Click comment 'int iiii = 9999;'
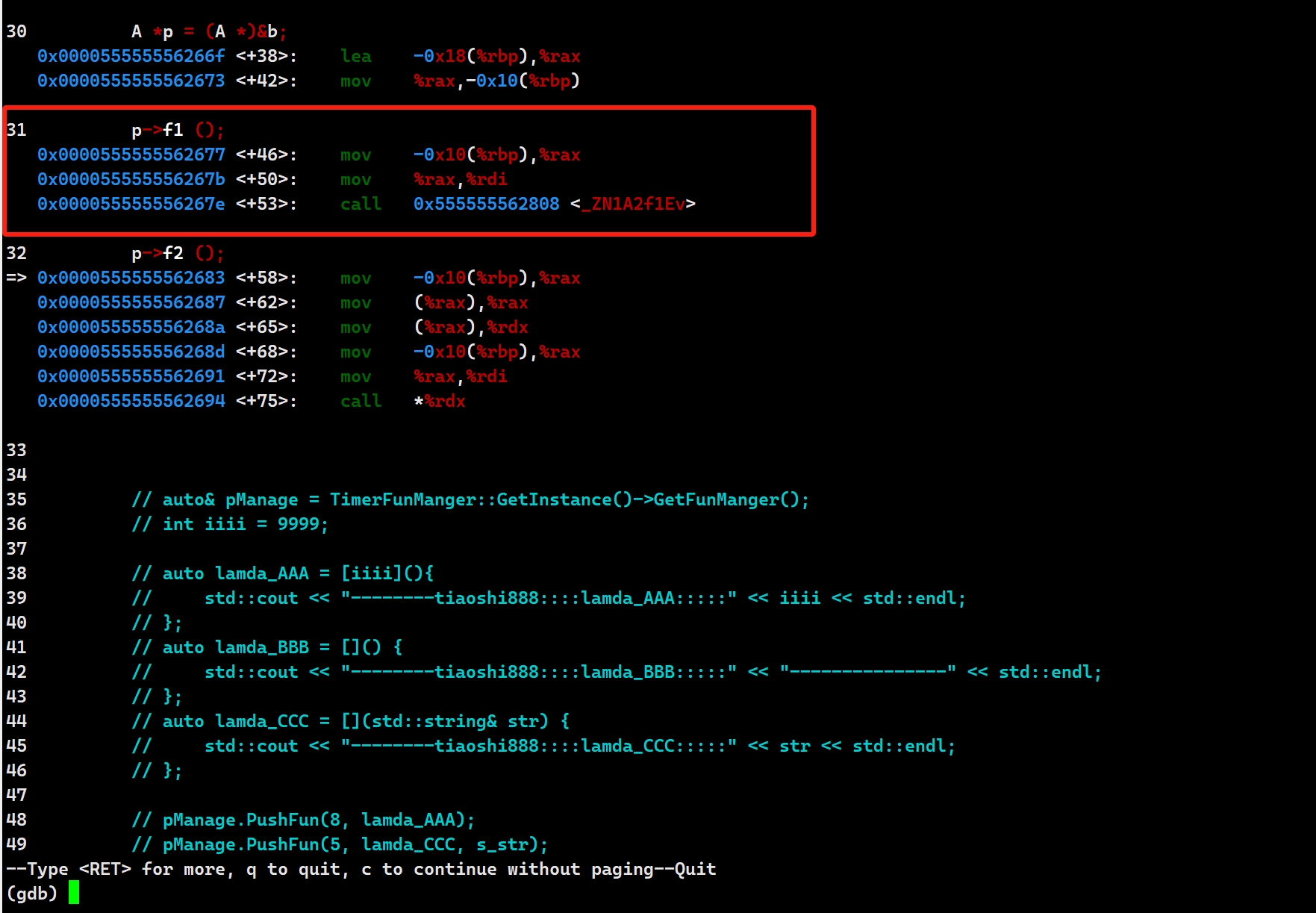The height and width of the screenshot is (913, 1316). click(x=230, y=524)
